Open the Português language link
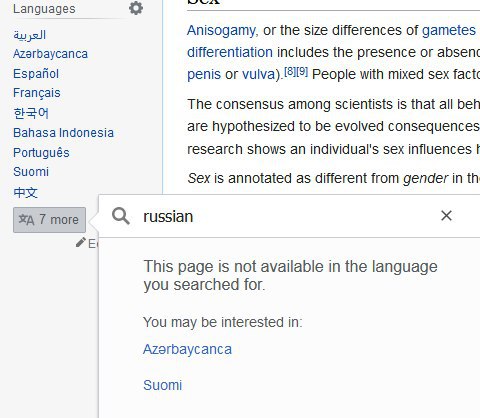This screenshot has height=418, width=480. [x=41, y=152]
